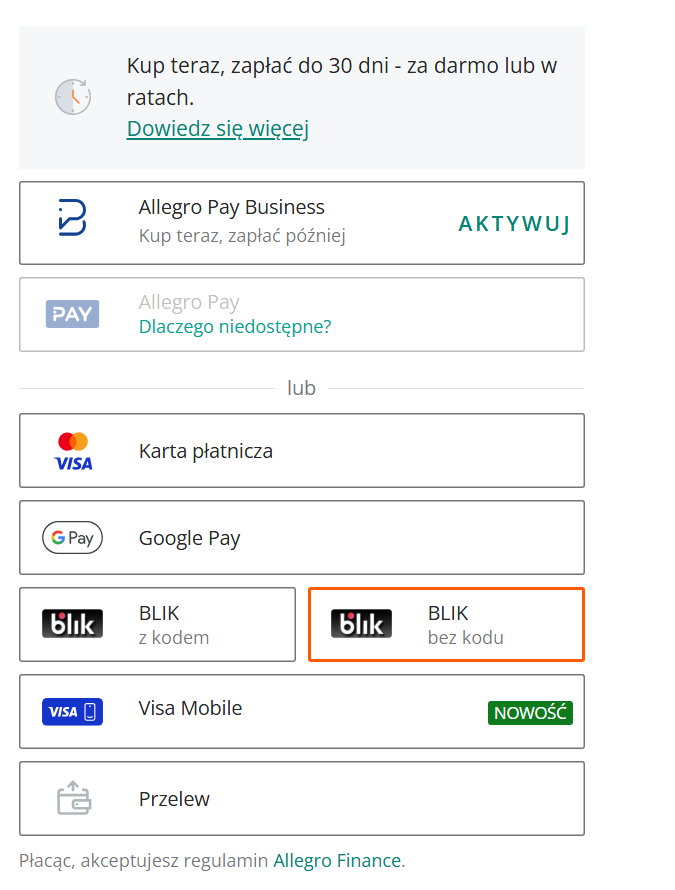Screen dimensions: 675x890
Task: Click the Allegro Pay Business logo icon
Action: [72, 218]
